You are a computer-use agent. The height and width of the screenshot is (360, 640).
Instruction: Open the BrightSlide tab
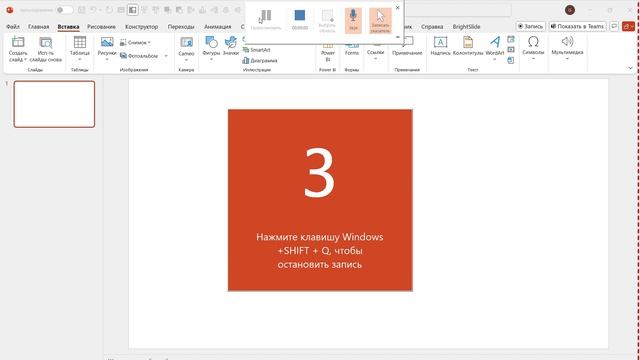tap(466, 27)
